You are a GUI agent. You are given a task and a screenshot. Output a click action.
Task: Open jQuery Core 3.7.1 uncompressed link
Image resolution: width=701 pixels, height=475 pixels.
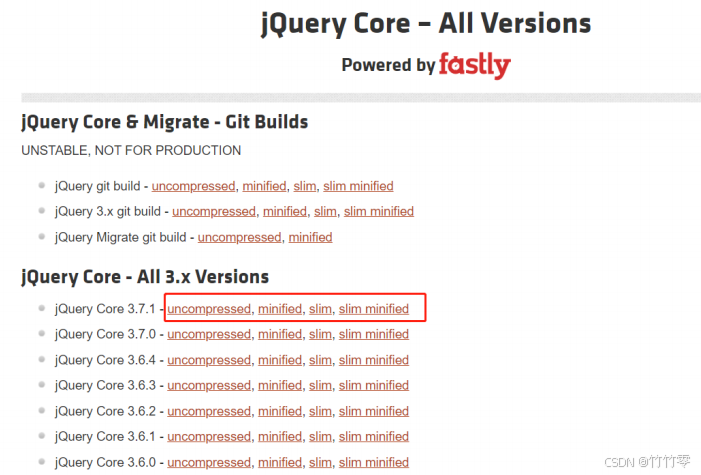pyautogui.click(x=209, y=309)
